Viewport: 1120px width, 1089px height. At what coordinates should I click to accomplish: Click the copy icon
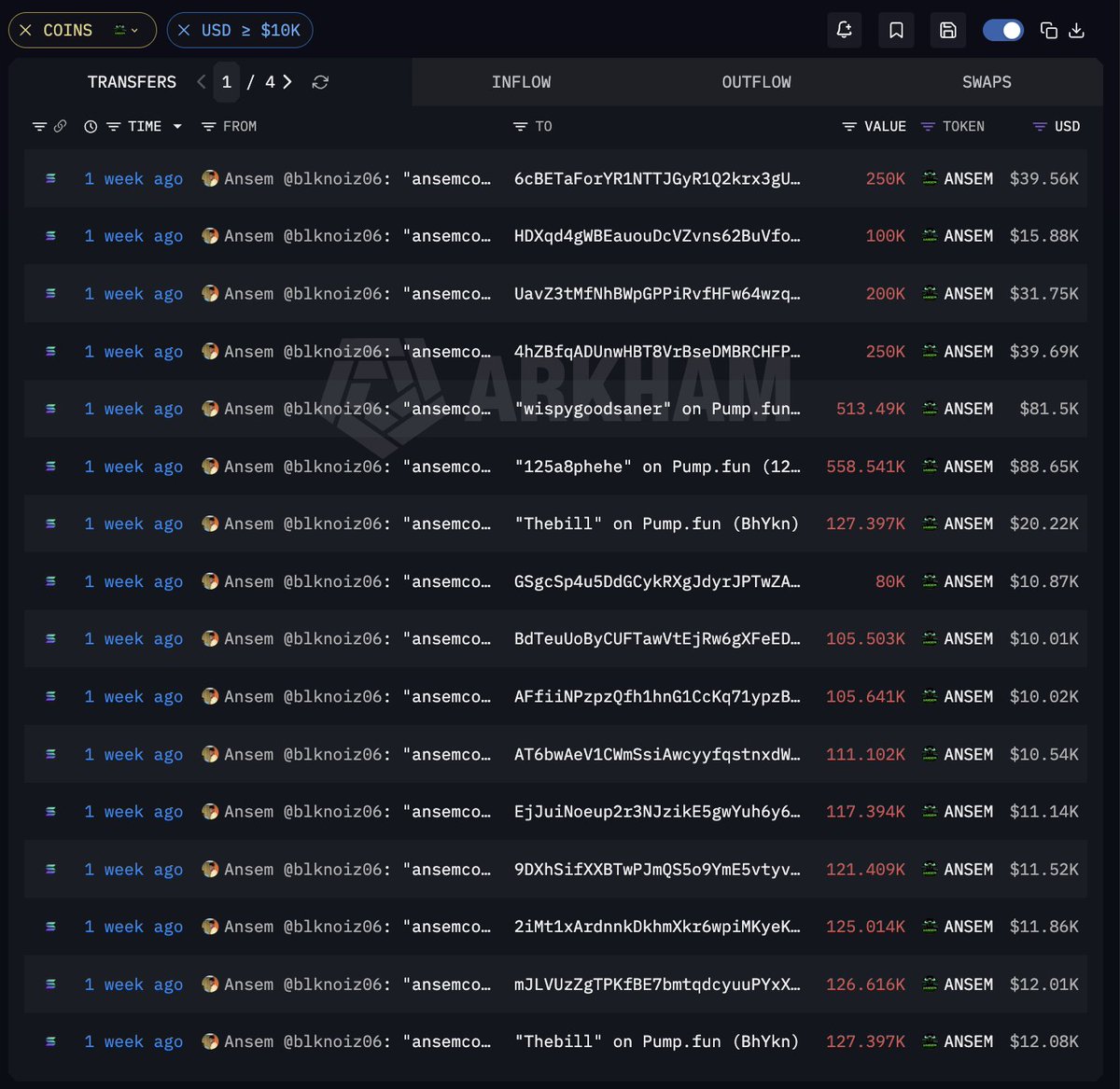pos(1049,31)
